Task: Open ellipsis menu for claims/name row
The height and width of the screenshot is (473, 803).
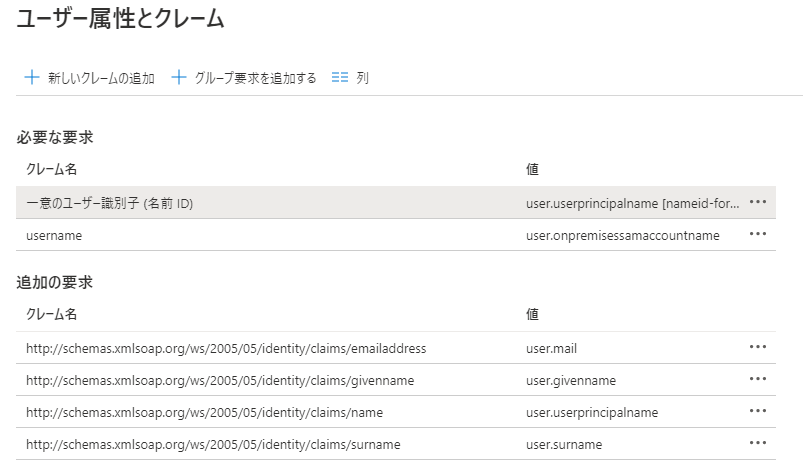Action: (x=757, y=411)
